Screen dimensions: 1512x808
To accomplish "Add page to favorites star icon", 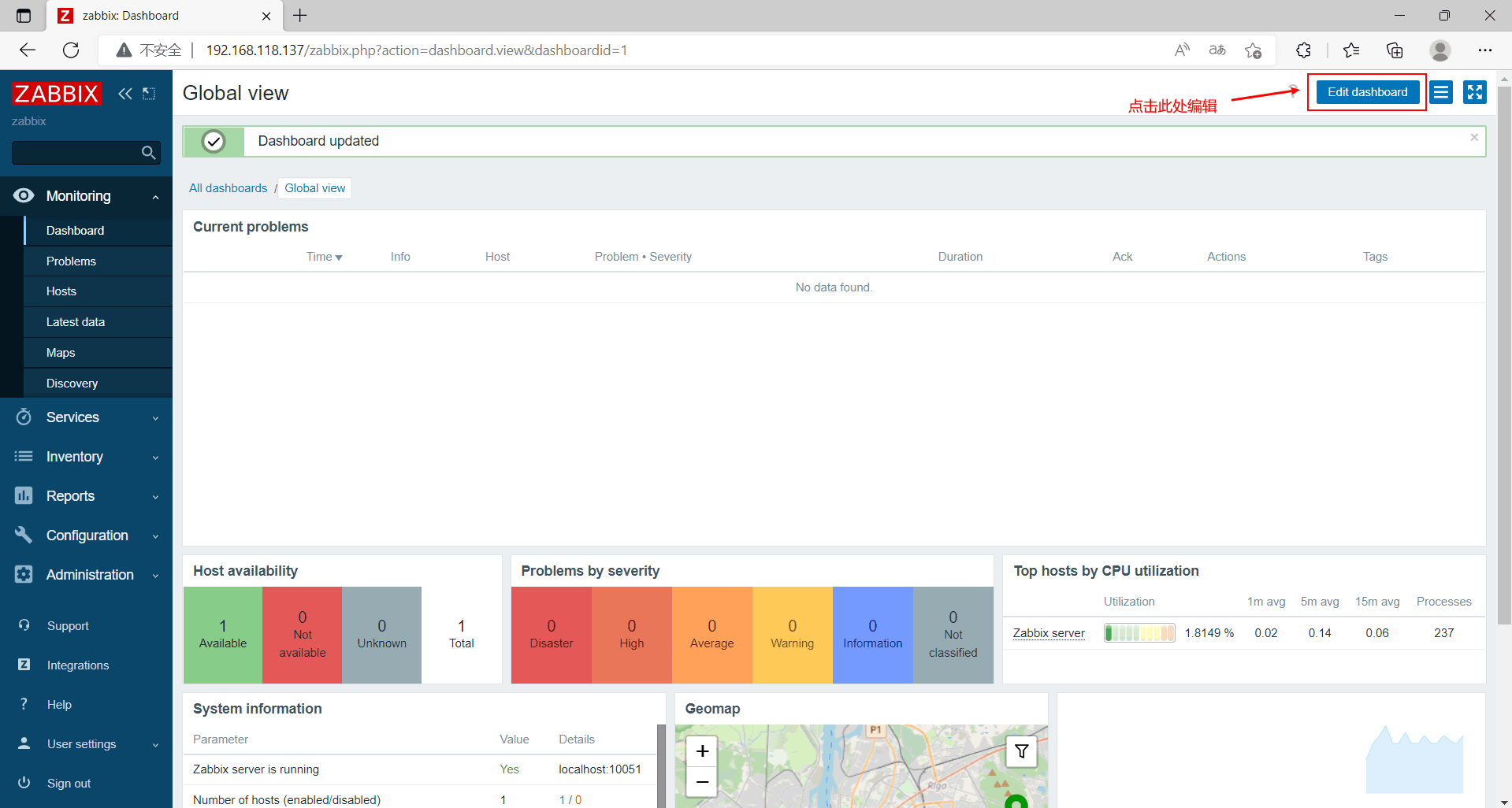I will coord(1253,50).
